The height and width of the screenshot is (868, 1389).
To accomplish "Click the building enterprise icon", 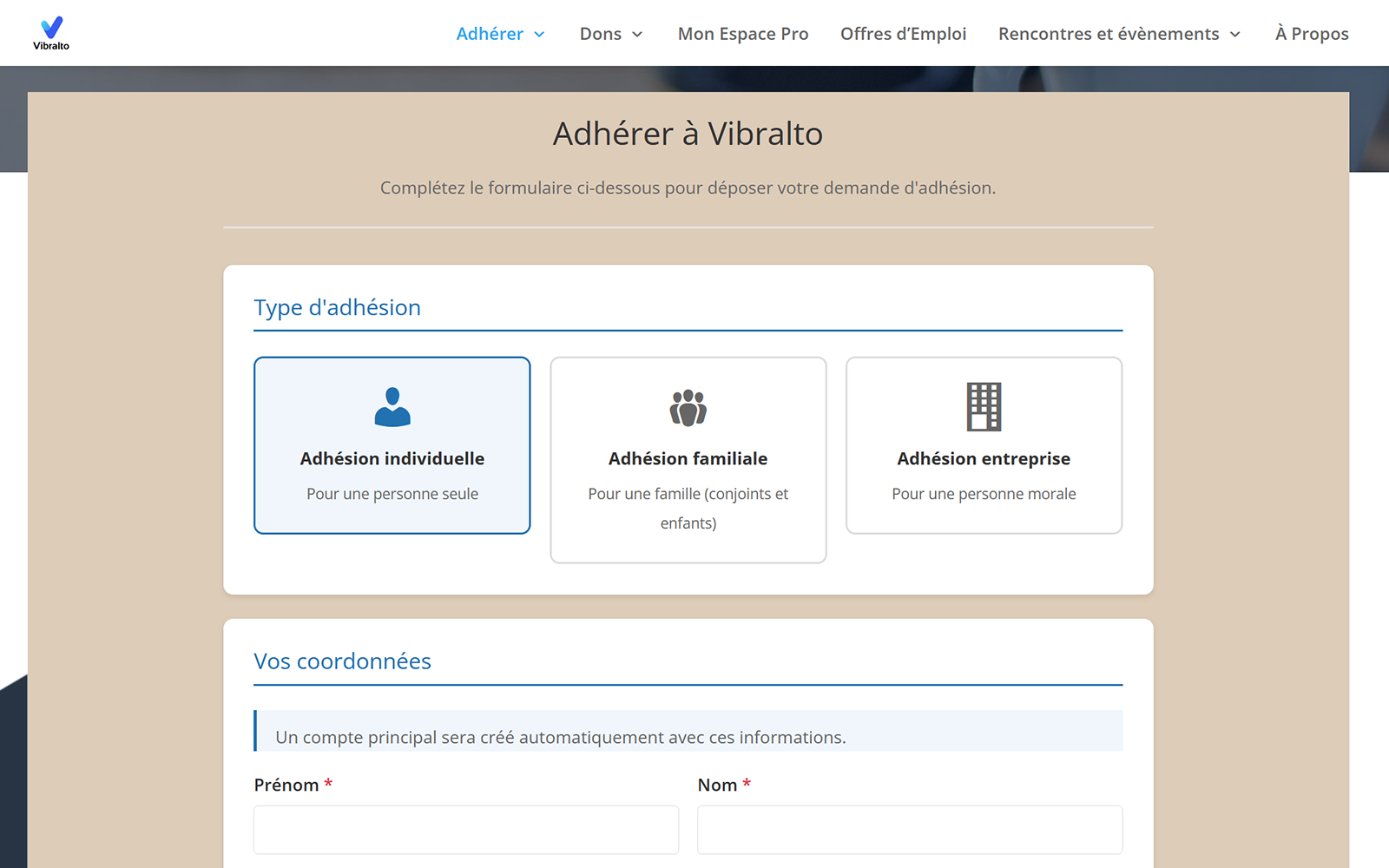I will (x=984, y=406).
